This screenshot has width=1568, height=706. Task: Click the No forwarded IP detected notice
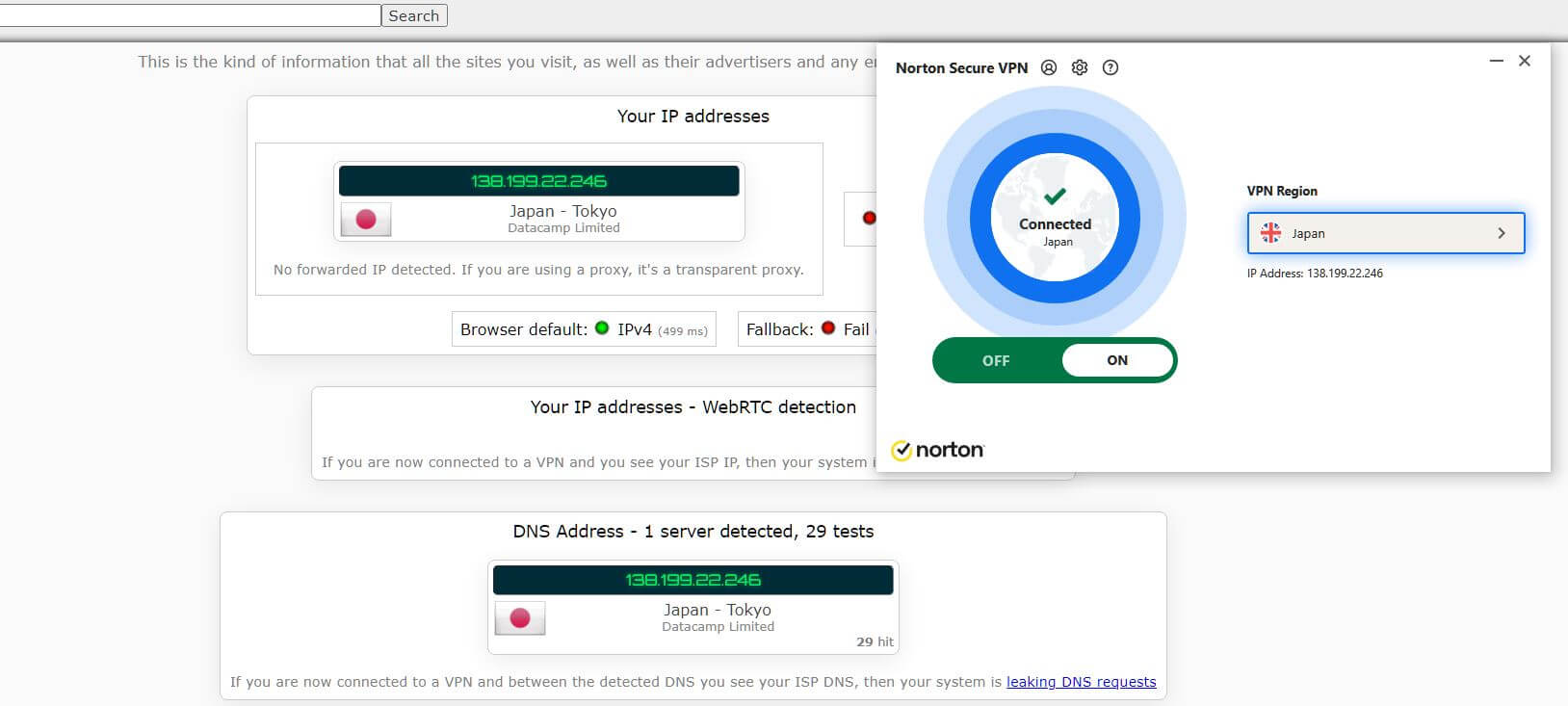pos(538,270)
